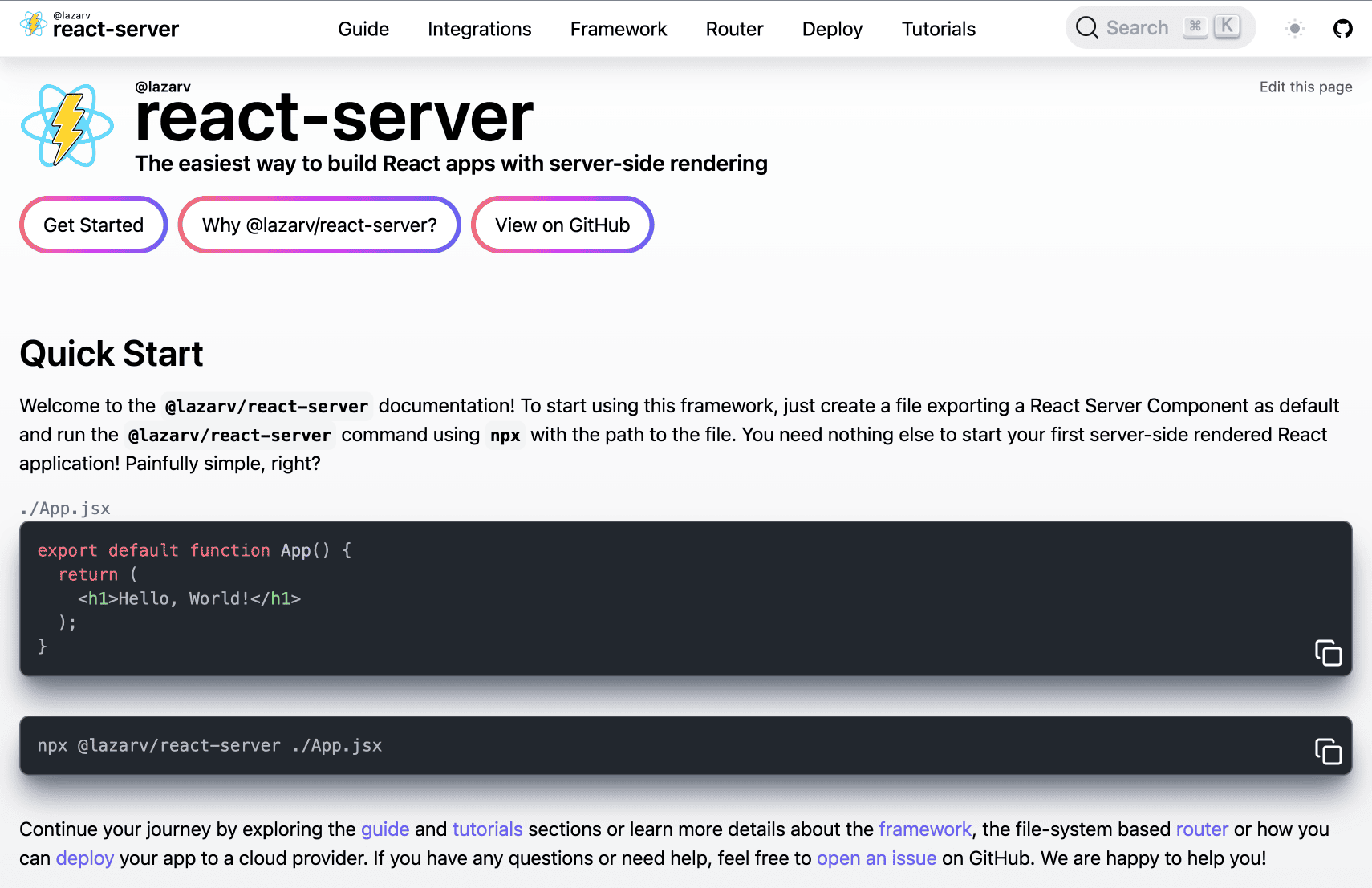Open the Router navigation item
The height and width of the screenshot is (888, 1372).
733,28
